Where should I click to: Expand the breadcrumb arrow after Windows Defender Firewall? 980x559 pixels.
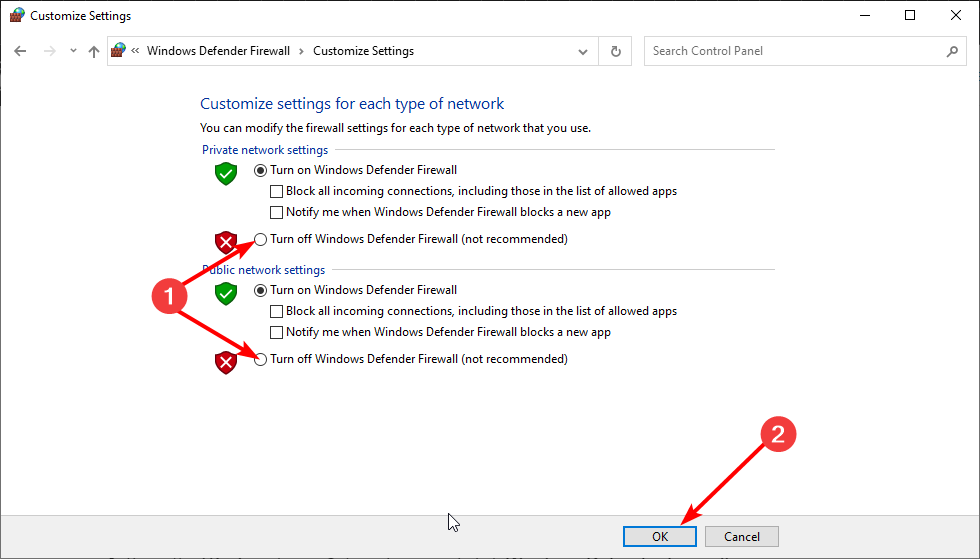click(301, 51)
